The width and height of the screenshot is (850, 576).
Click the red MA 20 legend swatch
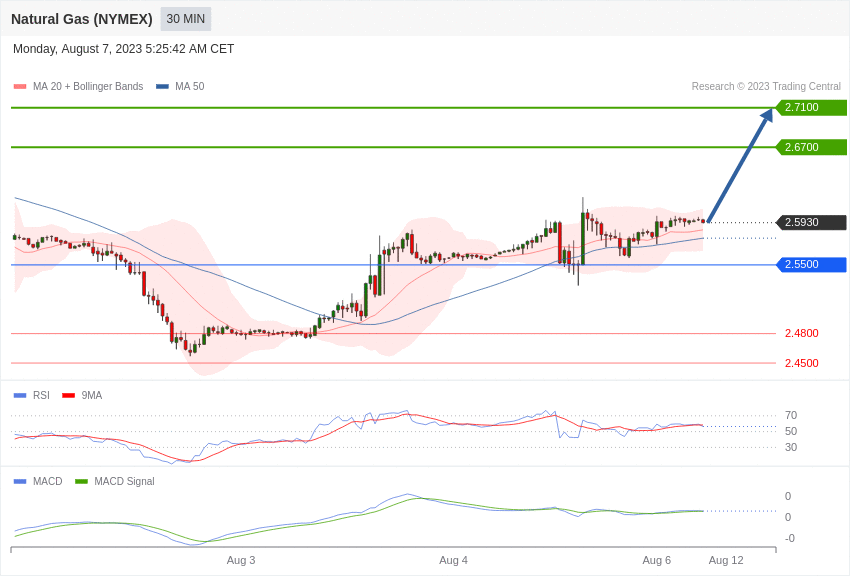pyautogui.click(x=20, y=87)
